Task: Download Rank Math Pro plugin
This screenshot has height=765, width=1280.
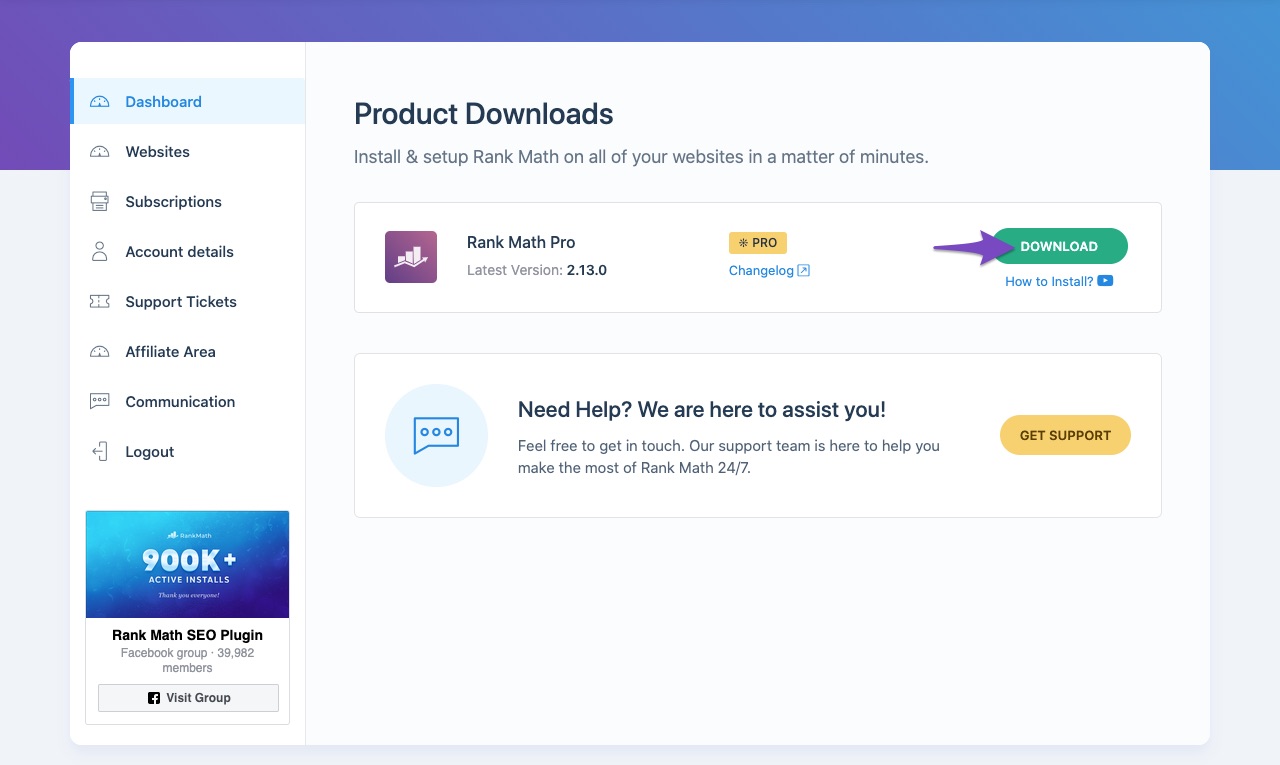Action: click(1059, 246)
